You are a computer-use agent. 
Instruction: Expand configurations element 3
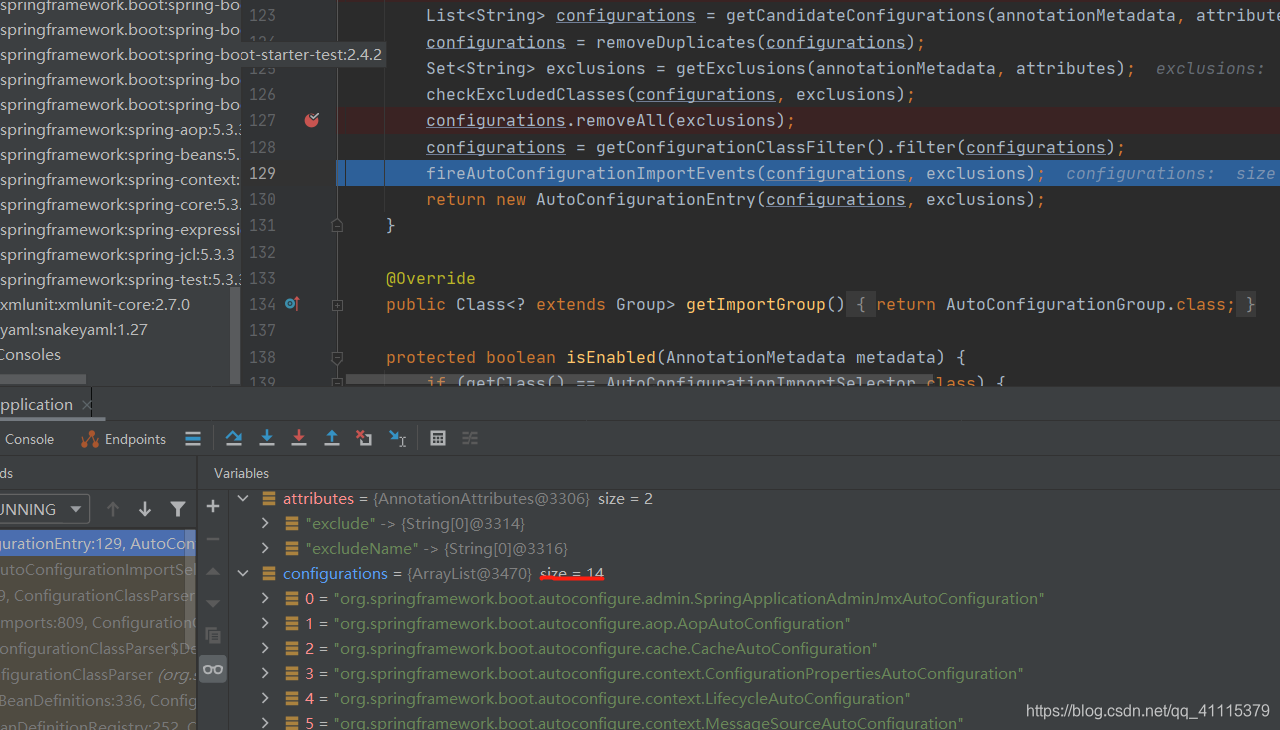tap(265, 673)
